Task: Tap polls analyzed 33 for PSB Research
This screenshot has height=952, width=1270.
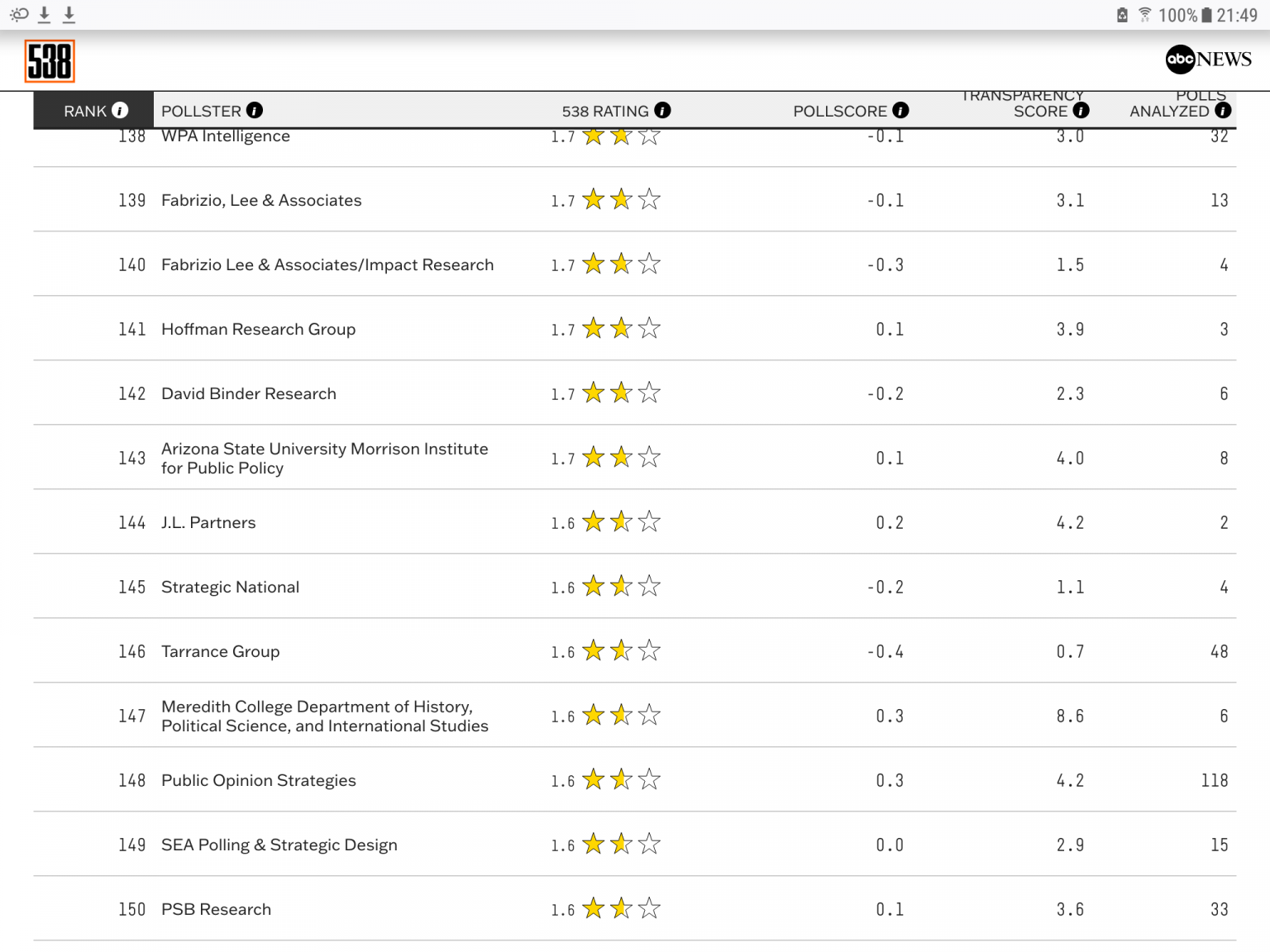Action: (1220, 909)
